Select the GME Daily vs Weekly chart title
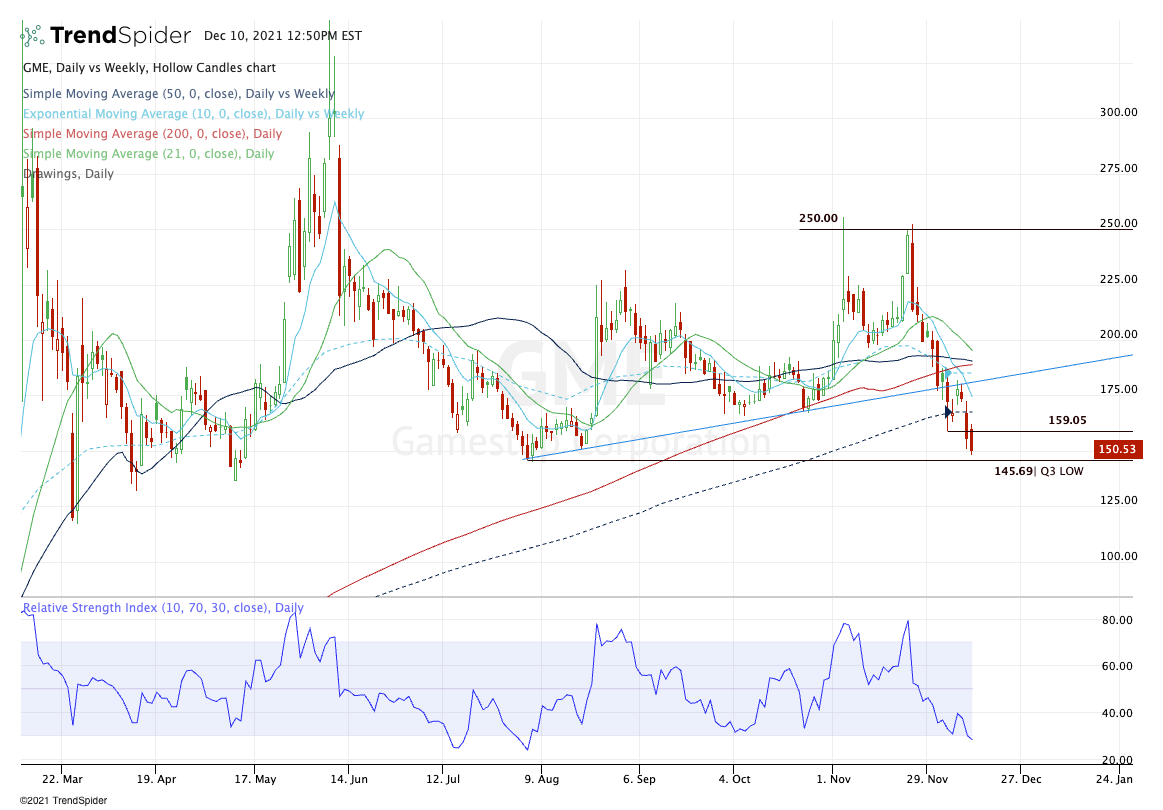 pyautogui.click(x=149, y=68)
